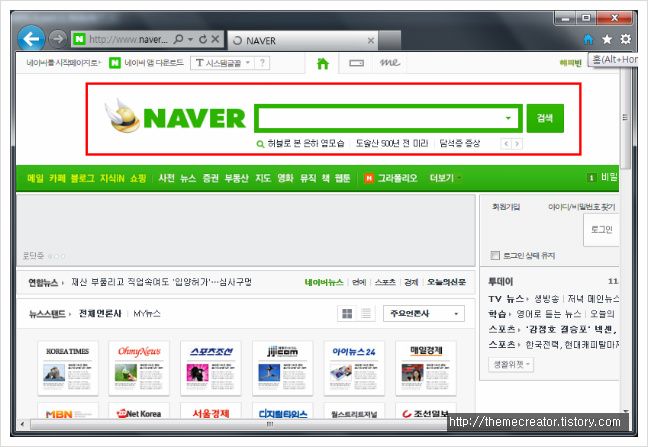Open 쇼핑 in the green menu
The width and height of the screenshot is (648, 447).
(138, 178)
